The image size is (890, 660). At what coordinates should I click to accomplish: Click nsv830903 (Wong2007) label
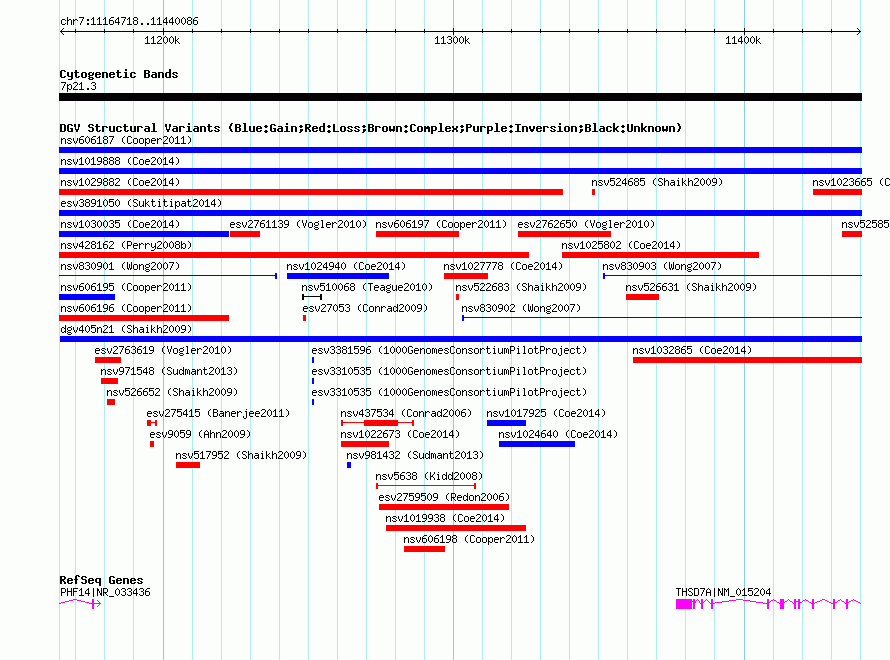[x=662, y=266]
